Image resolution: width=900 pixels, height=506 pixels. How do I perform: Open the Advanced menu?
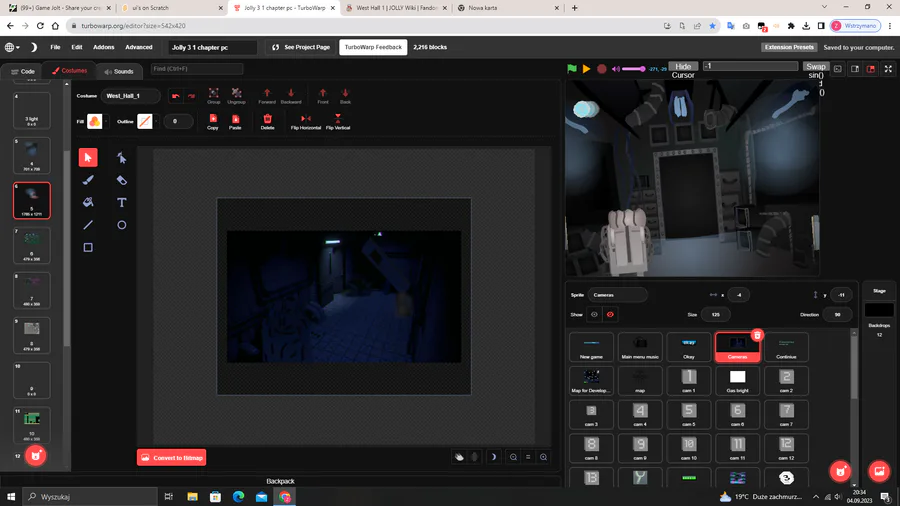[x=139, y=47]
